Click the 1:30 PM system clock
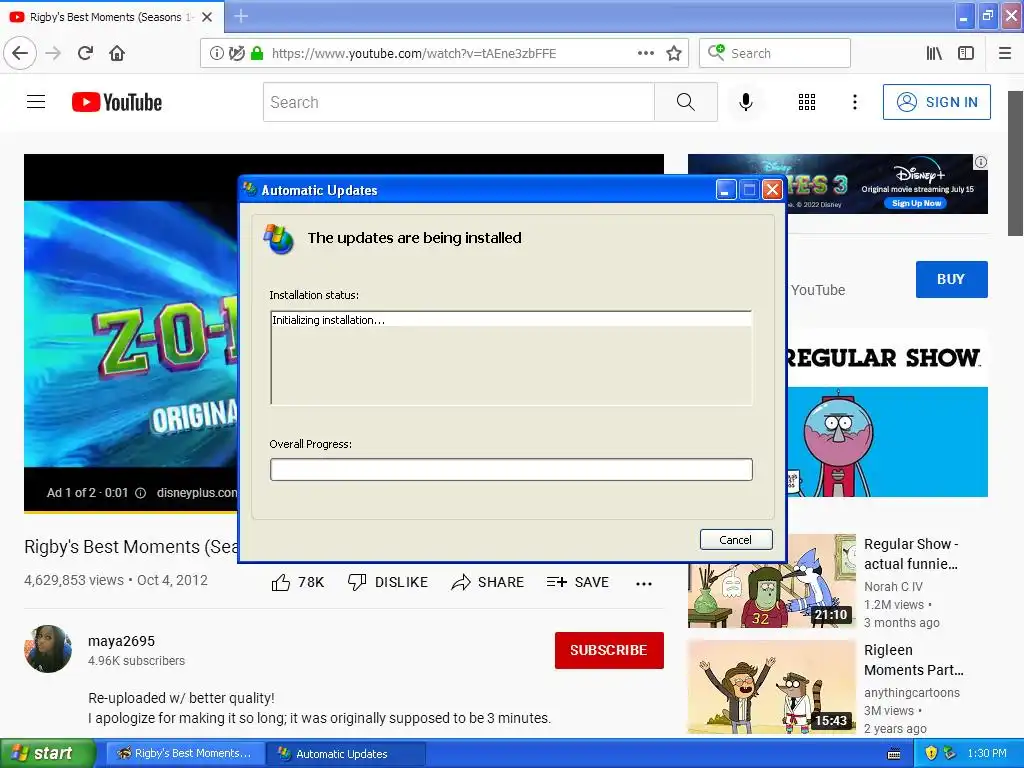Screen dimensions: 1024x768 (987, 754)
